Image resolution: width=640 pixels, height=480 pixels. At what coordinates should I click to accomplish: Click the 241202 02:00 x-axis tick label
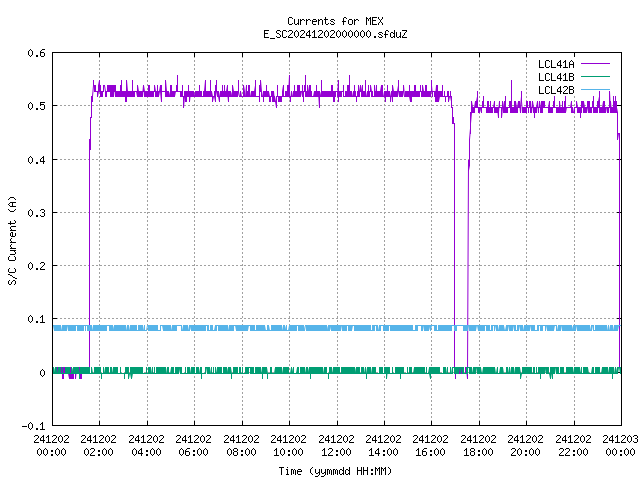98,446
